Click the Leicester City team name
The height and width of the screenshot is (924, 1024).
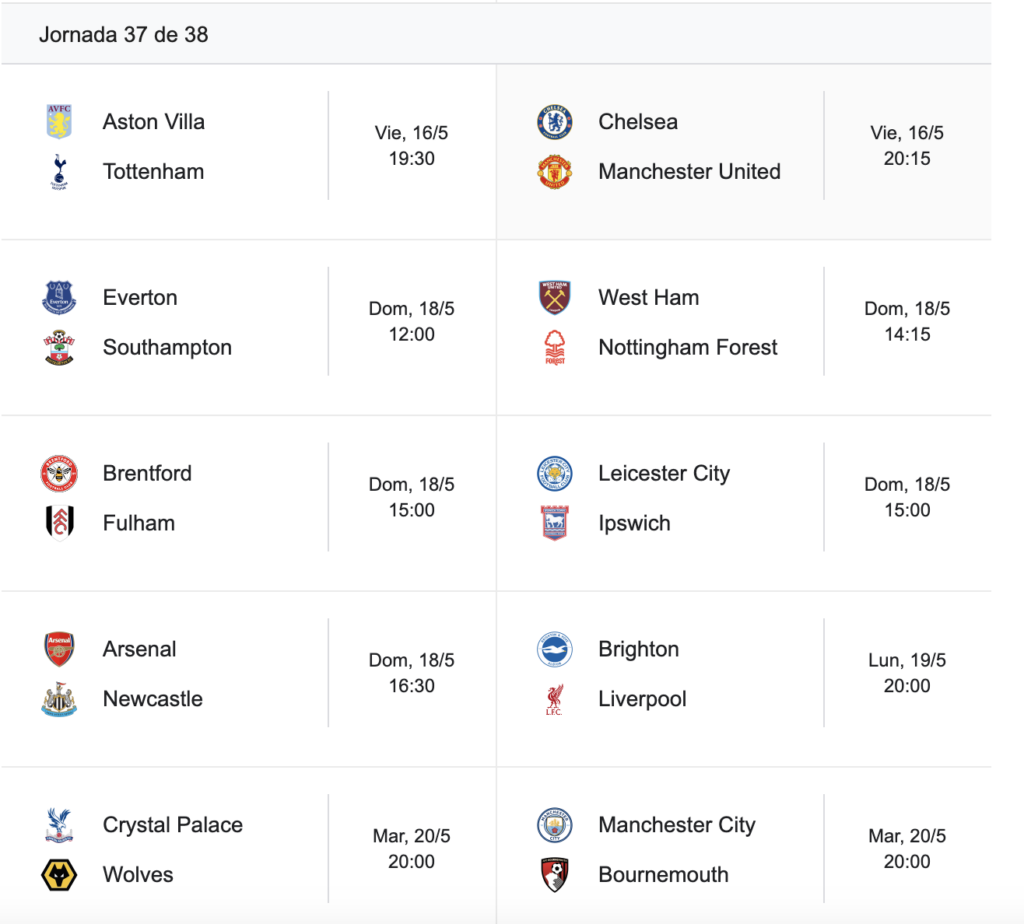click(x=664, y=473)
